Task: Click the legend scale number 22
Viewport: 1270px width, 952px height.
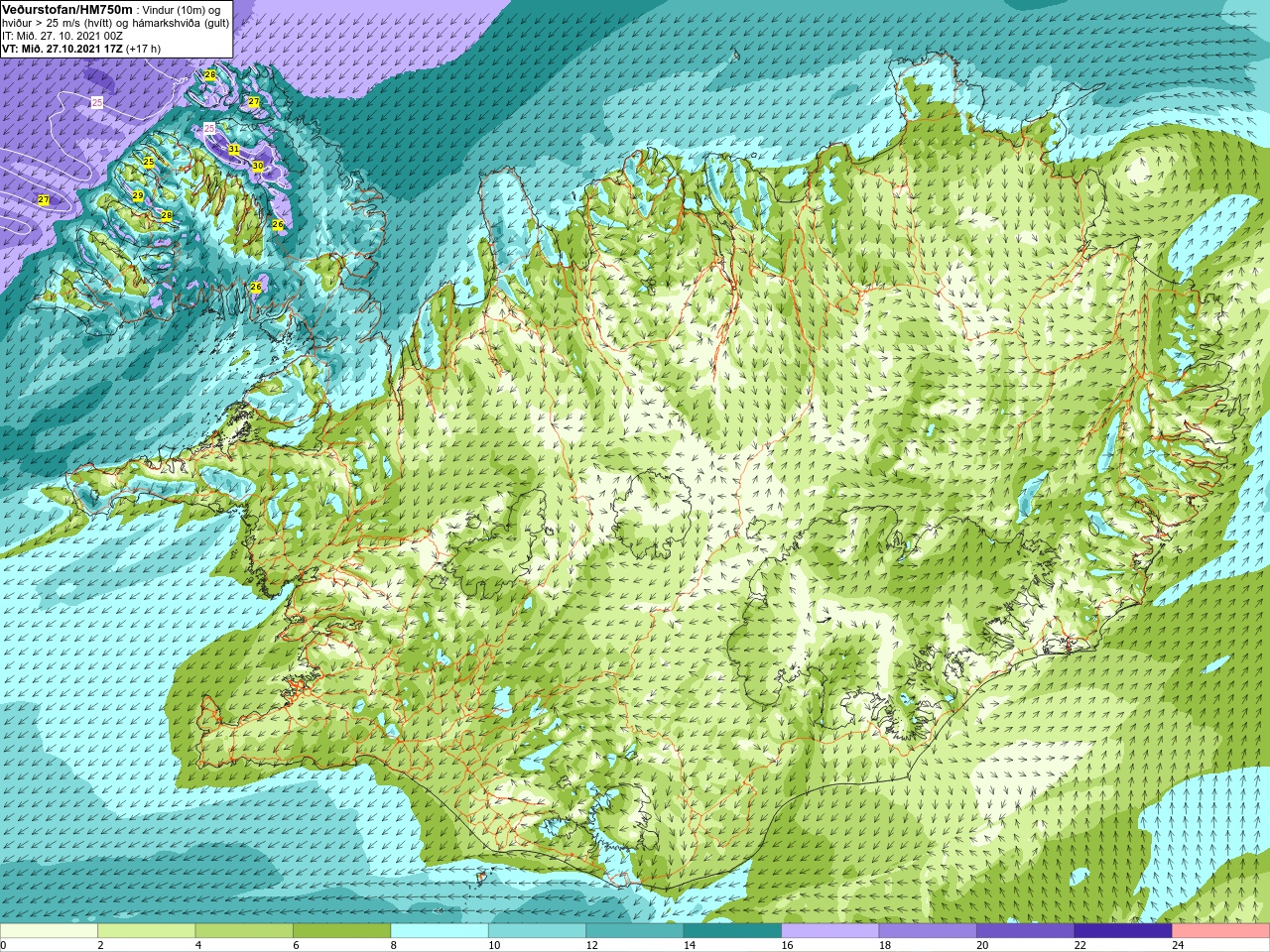Action: (x=1079, y=945)
